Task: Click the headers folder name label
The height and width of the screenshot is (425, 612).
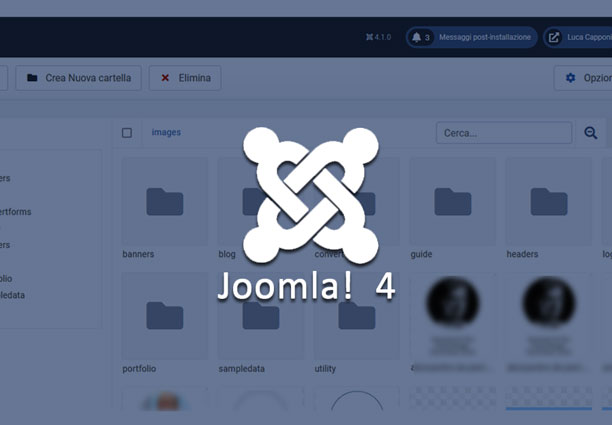Action: (522, 254)
